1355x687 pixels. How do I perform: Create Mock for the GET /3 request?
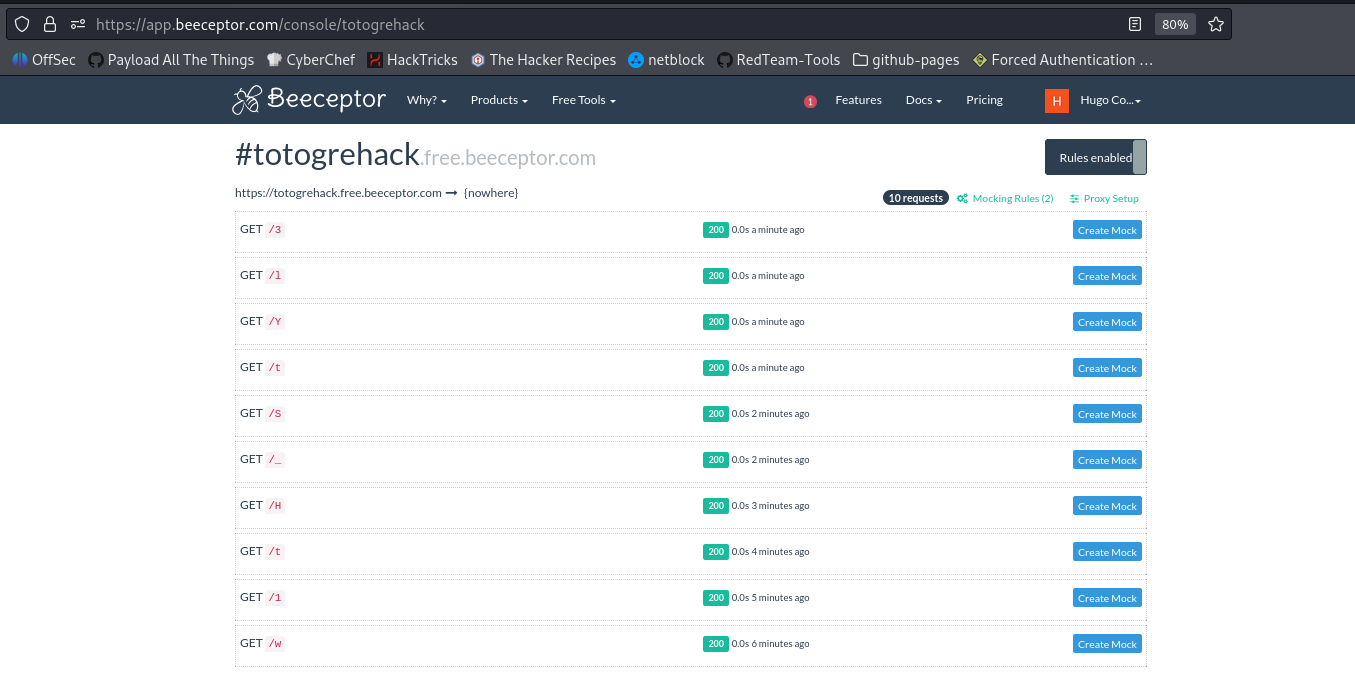click(1107, 230)
